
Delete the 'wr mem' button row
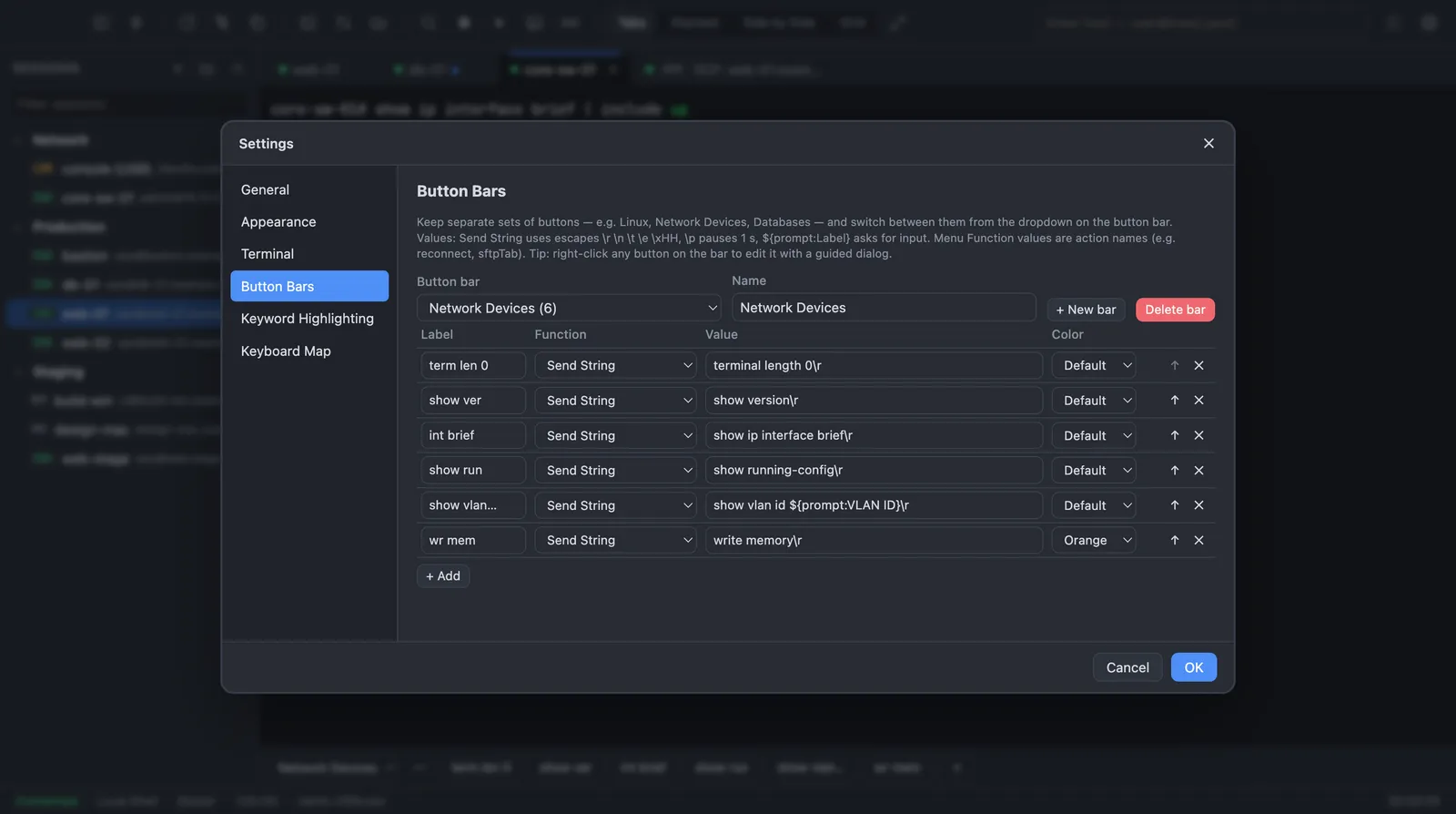1199,541
